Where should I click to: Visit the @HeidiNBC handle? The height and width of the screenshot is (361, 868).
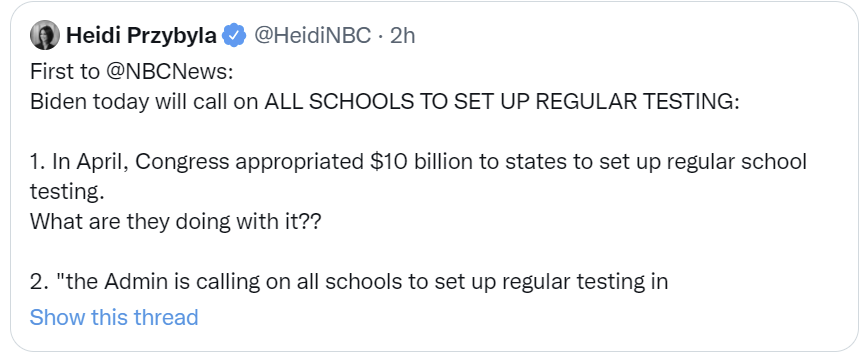313,35
